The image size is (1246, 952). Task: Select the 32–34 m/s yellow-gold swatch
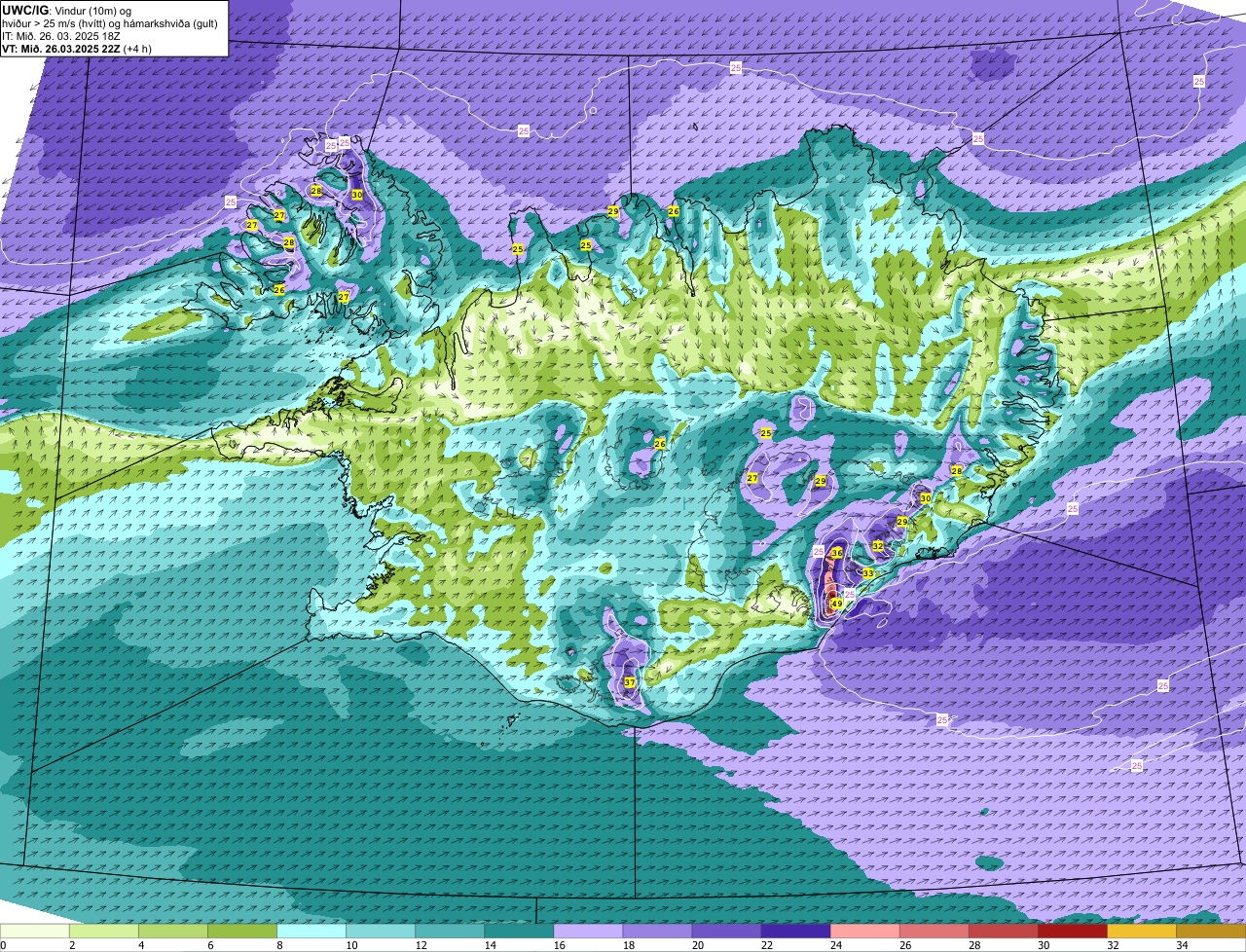coord(1141,931)
